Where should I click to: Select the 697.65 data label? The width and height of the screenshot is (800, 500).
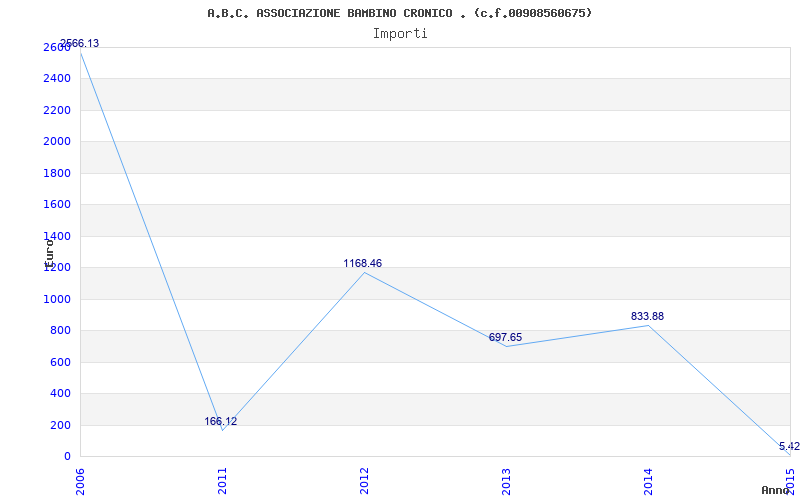click(506, 337)
